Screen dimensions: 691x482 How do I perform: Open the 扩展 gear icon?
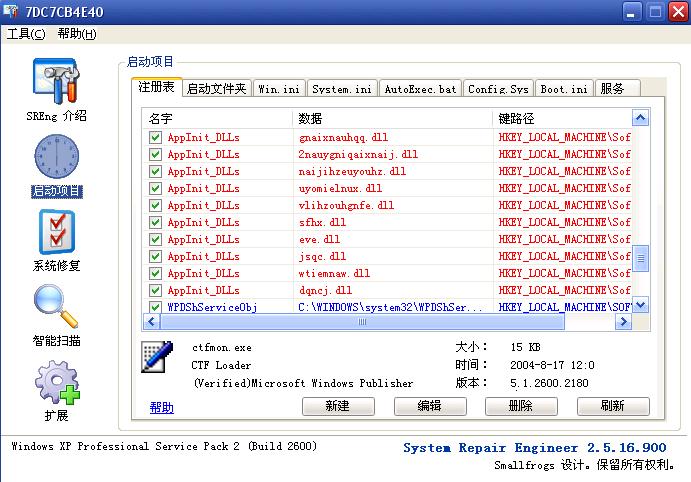(x=57, y=382)
